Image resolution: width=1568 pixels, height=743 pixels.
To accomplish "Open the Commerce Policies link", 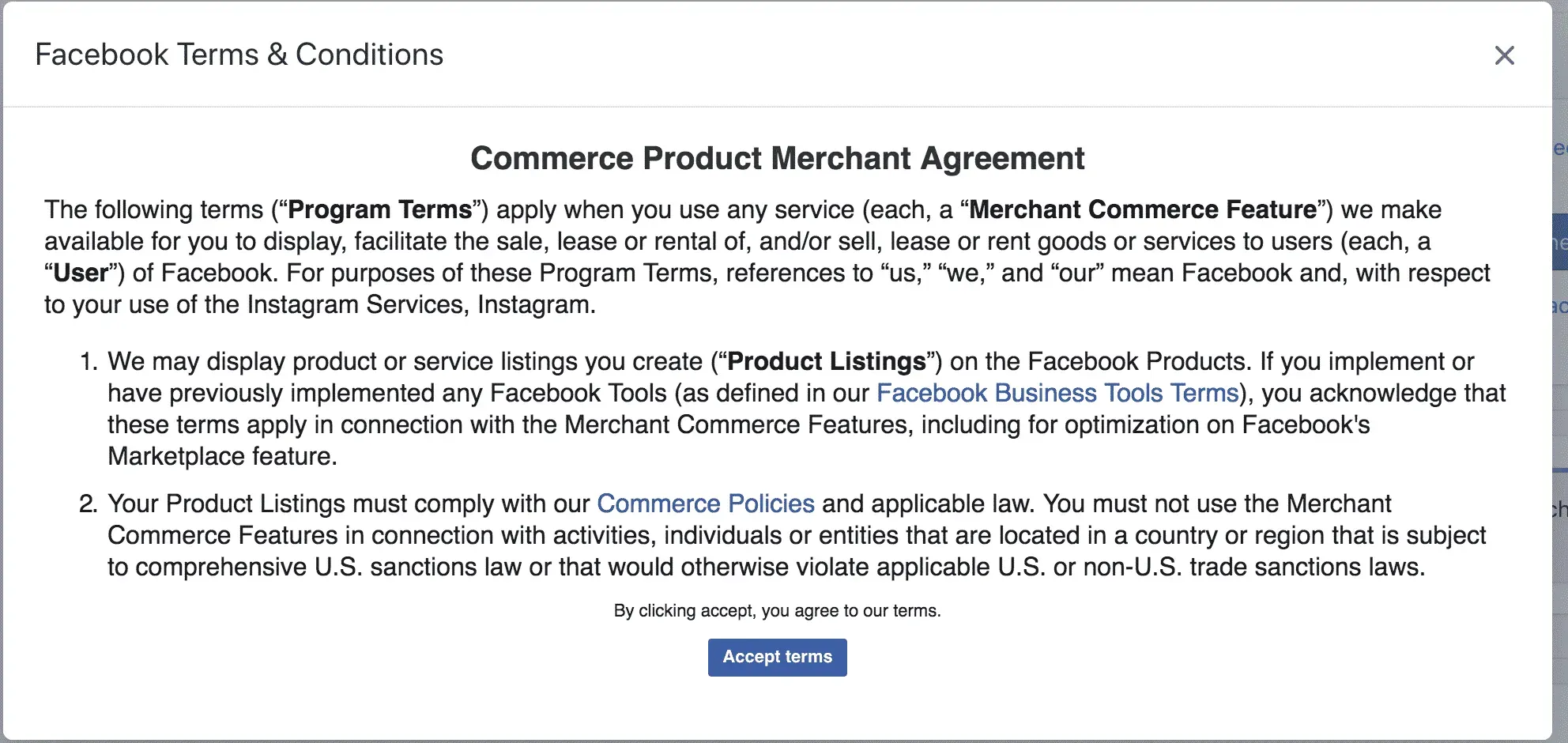I will (x=706, y=504).
